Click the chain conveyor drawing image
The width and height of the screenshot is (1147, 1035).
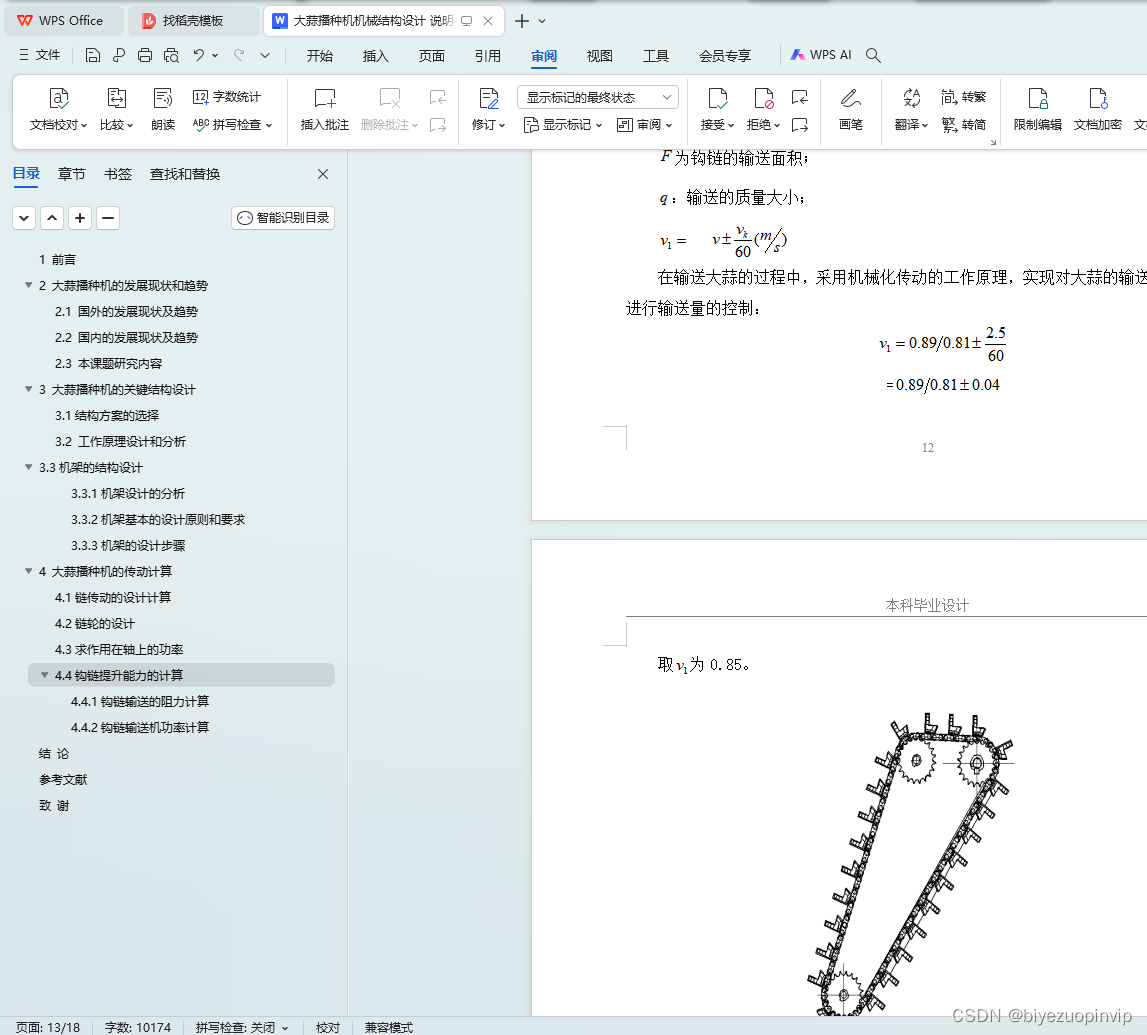[911, 864]
